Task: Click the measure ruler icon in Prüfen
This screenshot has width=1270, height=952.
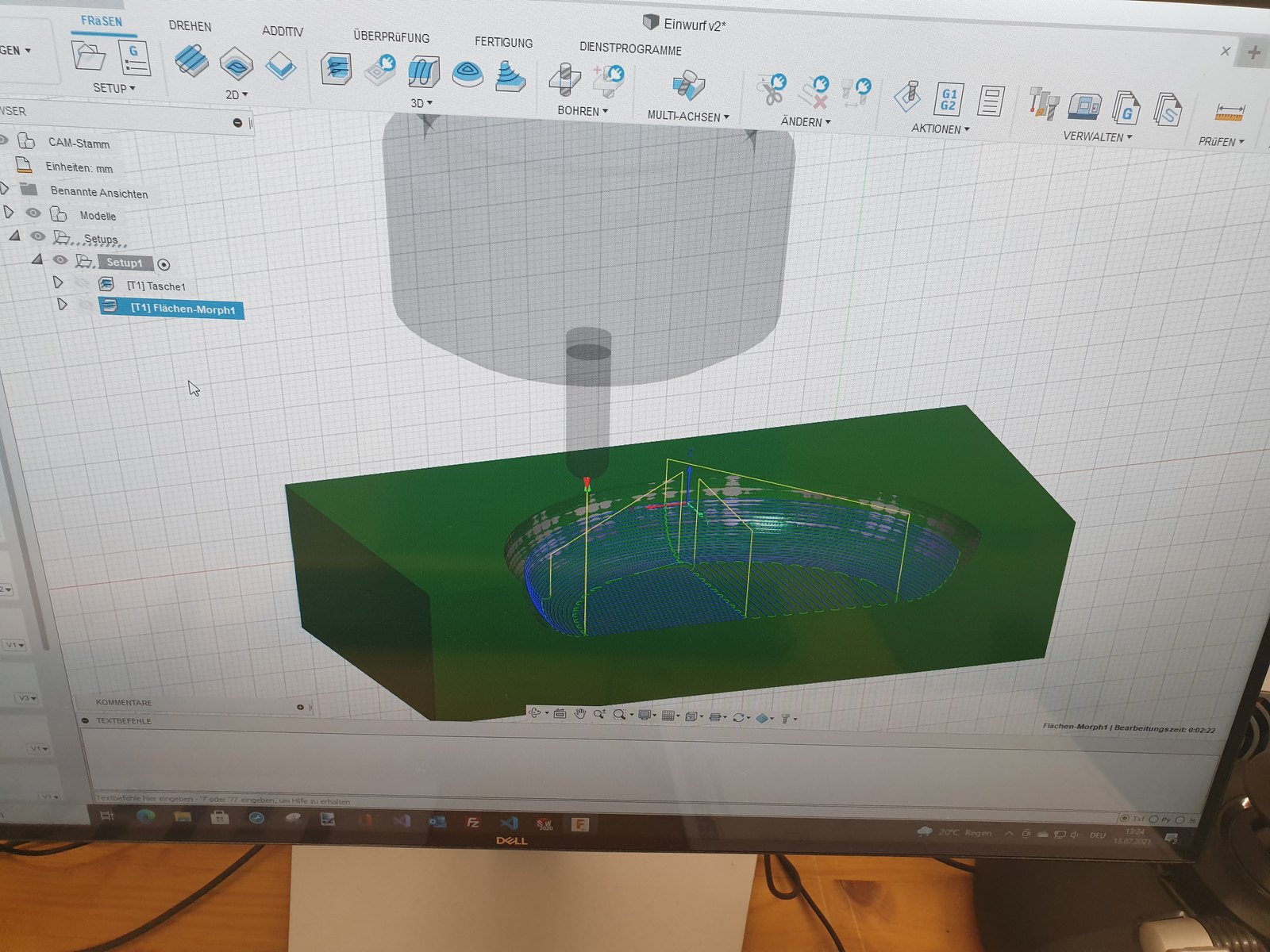Action: click(1229, 113)
